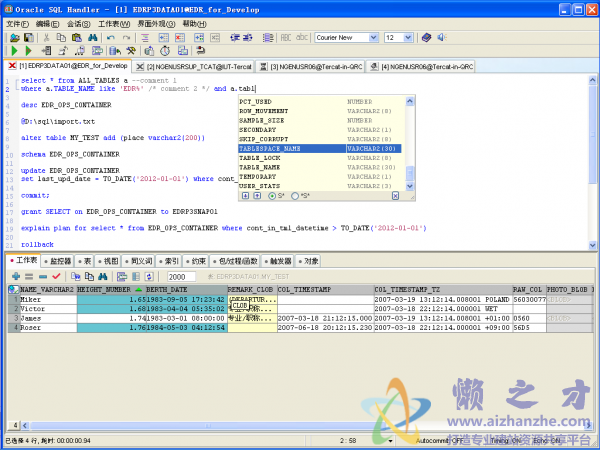Click the Copy icon in the top toolbar
Screen dimensions: 600x450
[61, 38]
